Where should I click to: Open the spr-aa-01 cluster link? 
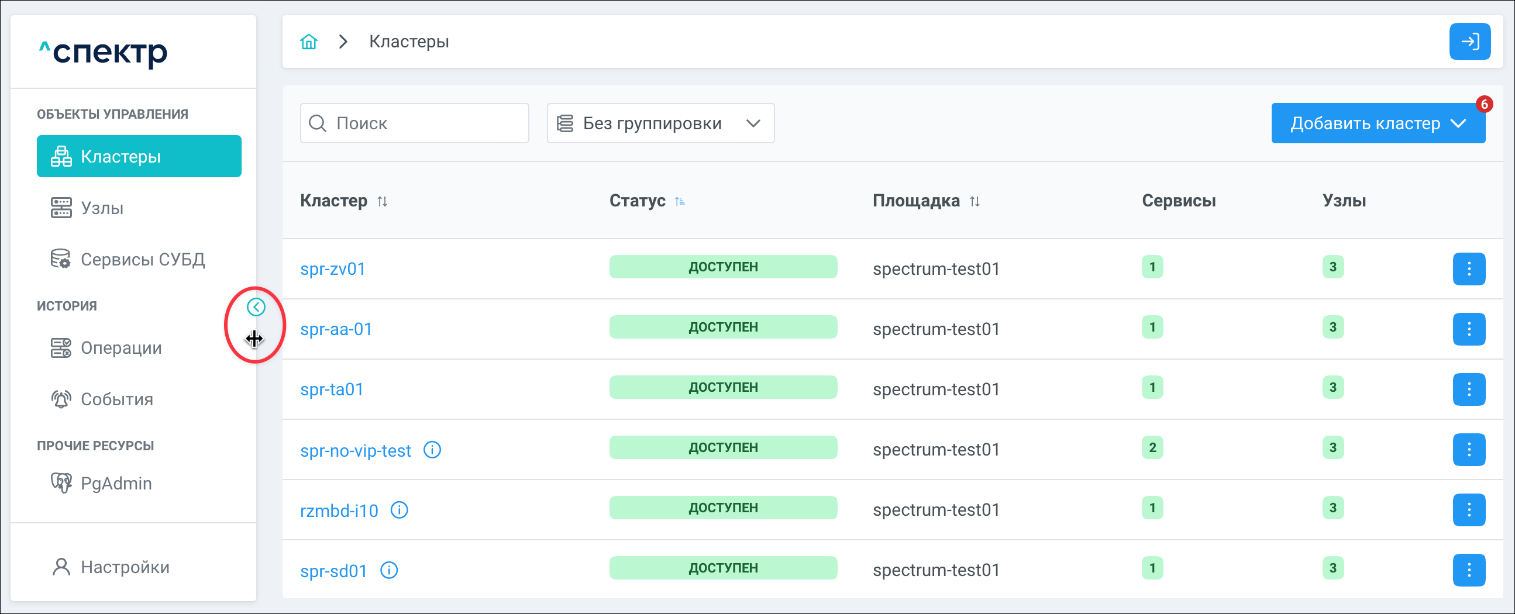pyautogui.click(x=336, y=329)
